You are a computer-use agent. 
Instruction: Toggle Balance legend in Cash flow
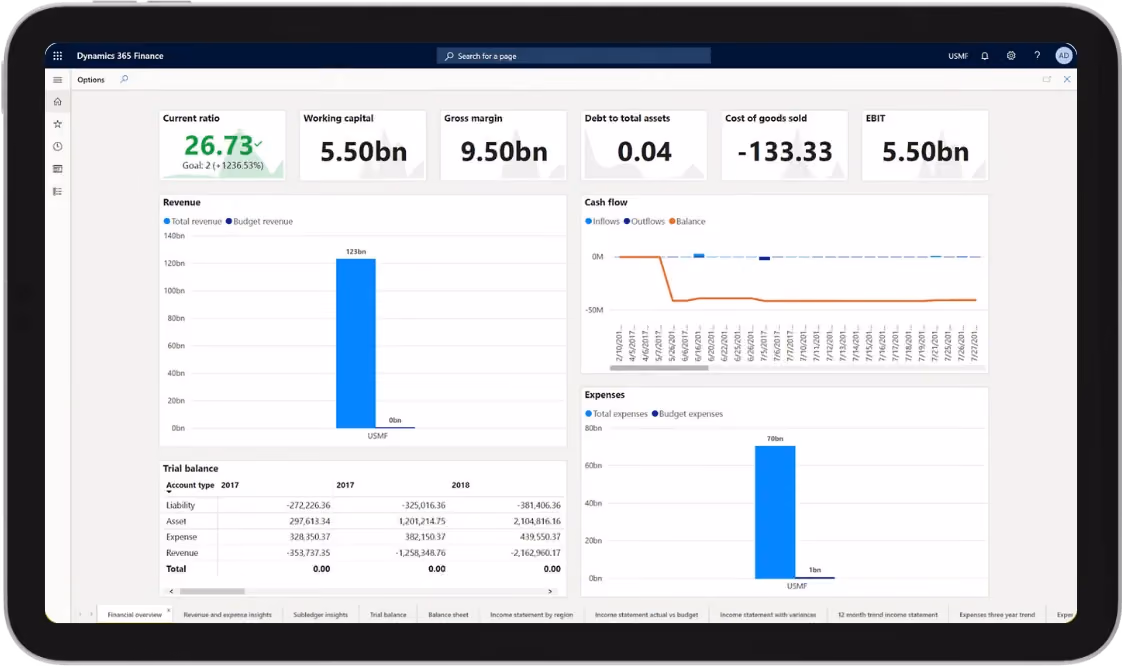click(687, 222)
